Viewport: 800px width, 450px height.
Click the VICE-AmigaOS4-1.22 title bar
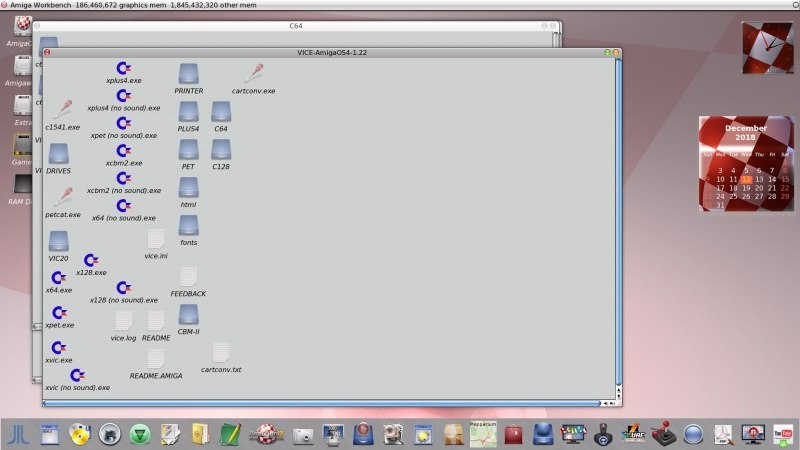(332, 53)
